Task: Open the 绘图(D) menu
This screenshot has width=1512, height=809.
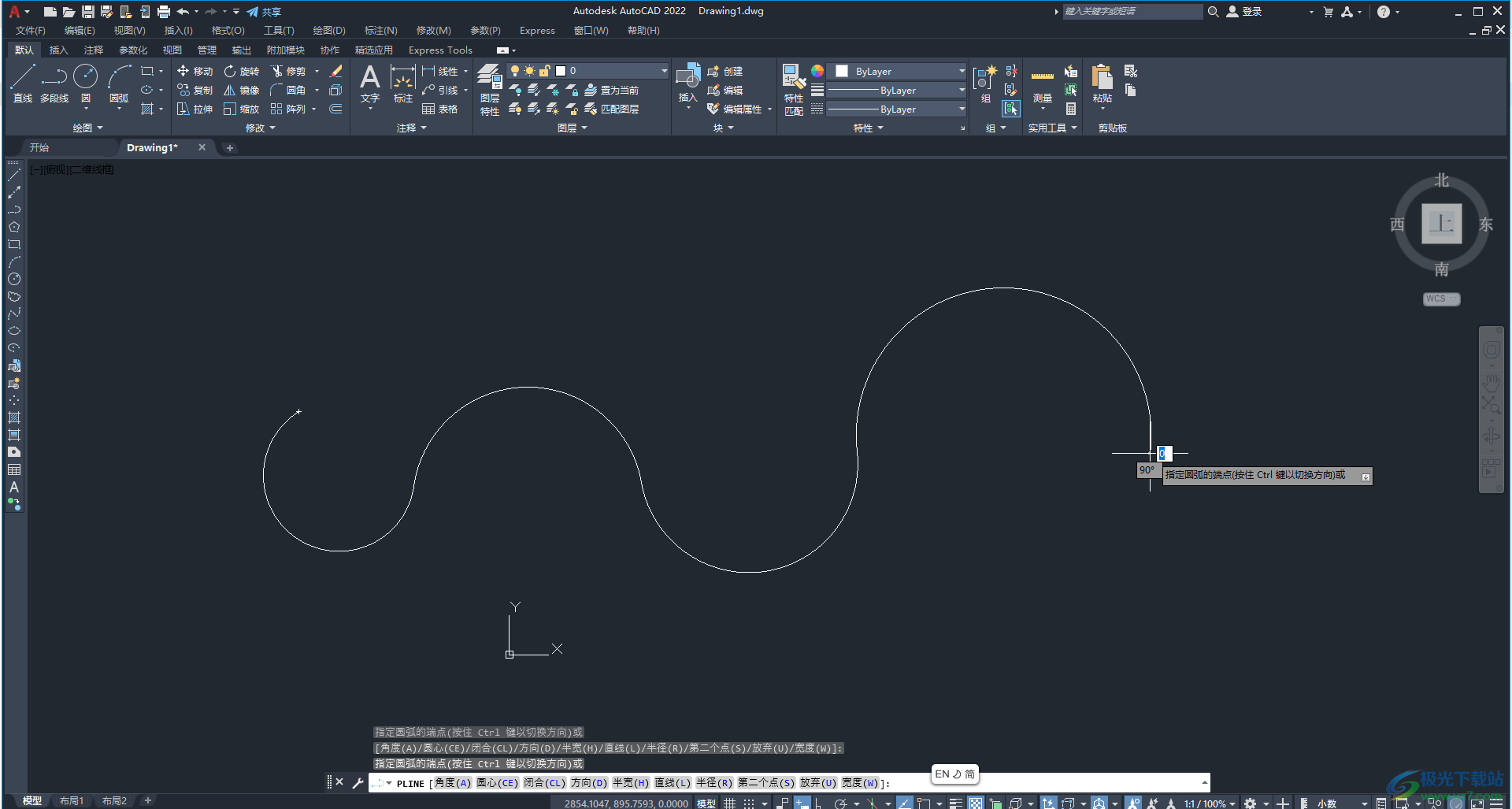Action: coord(329,31)
